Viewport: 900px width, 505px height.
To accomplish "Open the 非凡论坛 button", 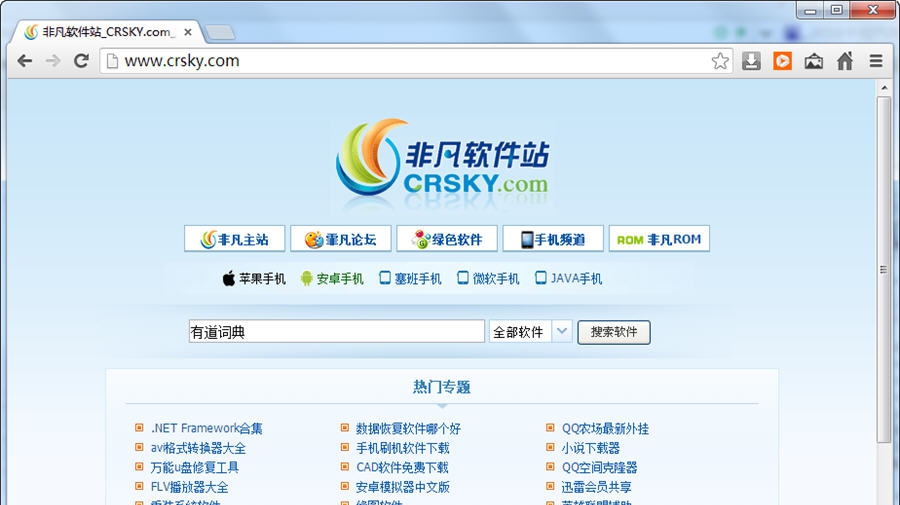I will (340, 239).
